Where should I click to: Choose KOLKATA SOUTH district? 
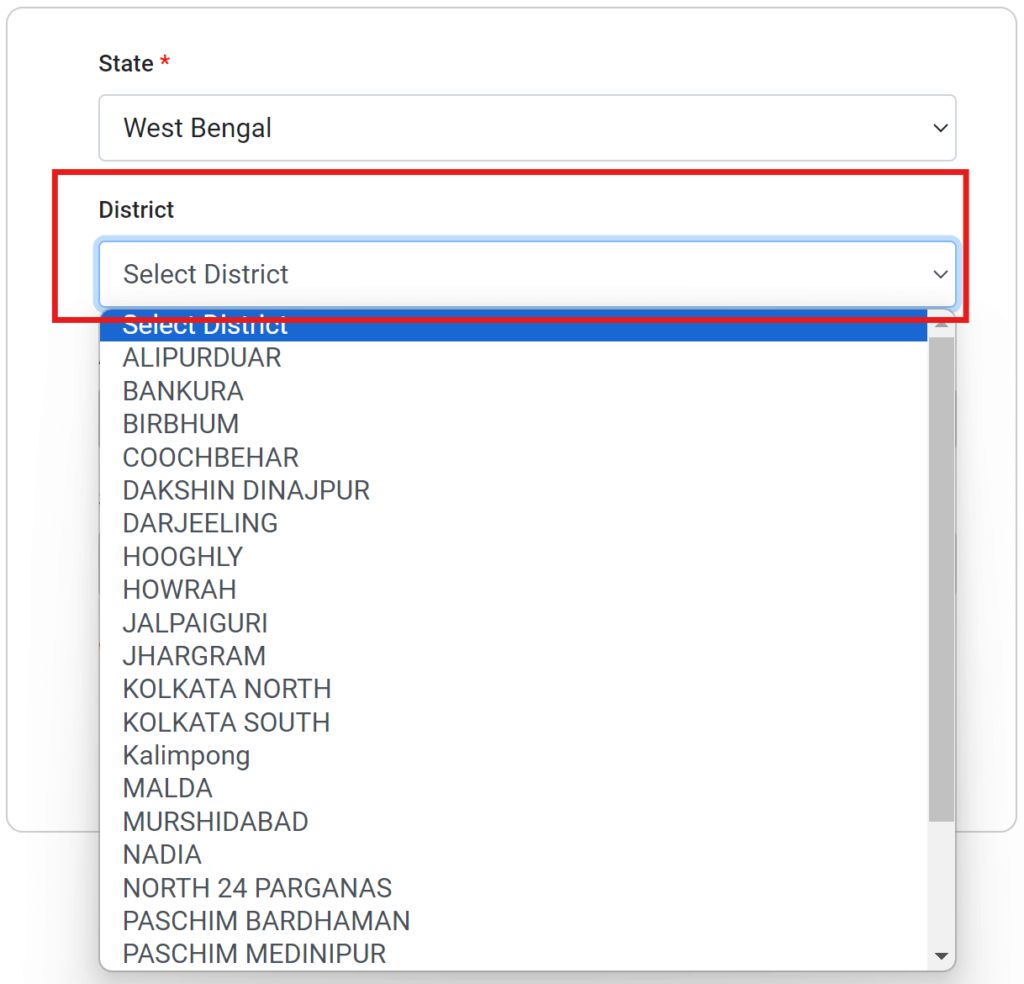(x=226, y=722)
